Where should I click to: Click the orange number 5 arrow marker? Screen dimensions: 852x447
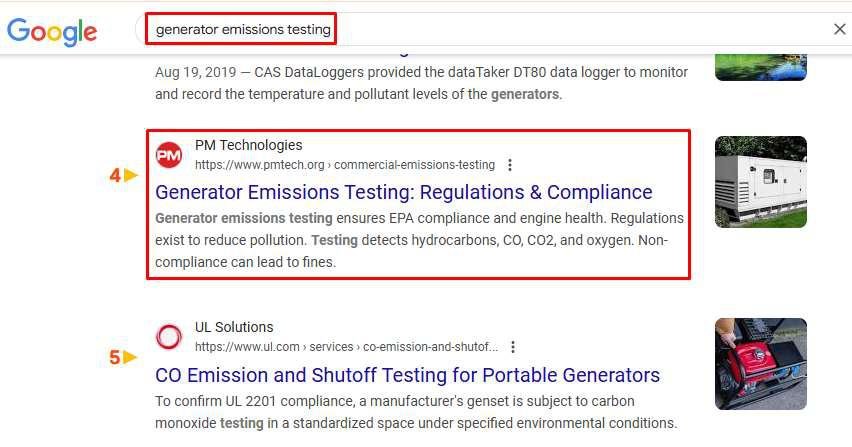pos(123,357)
